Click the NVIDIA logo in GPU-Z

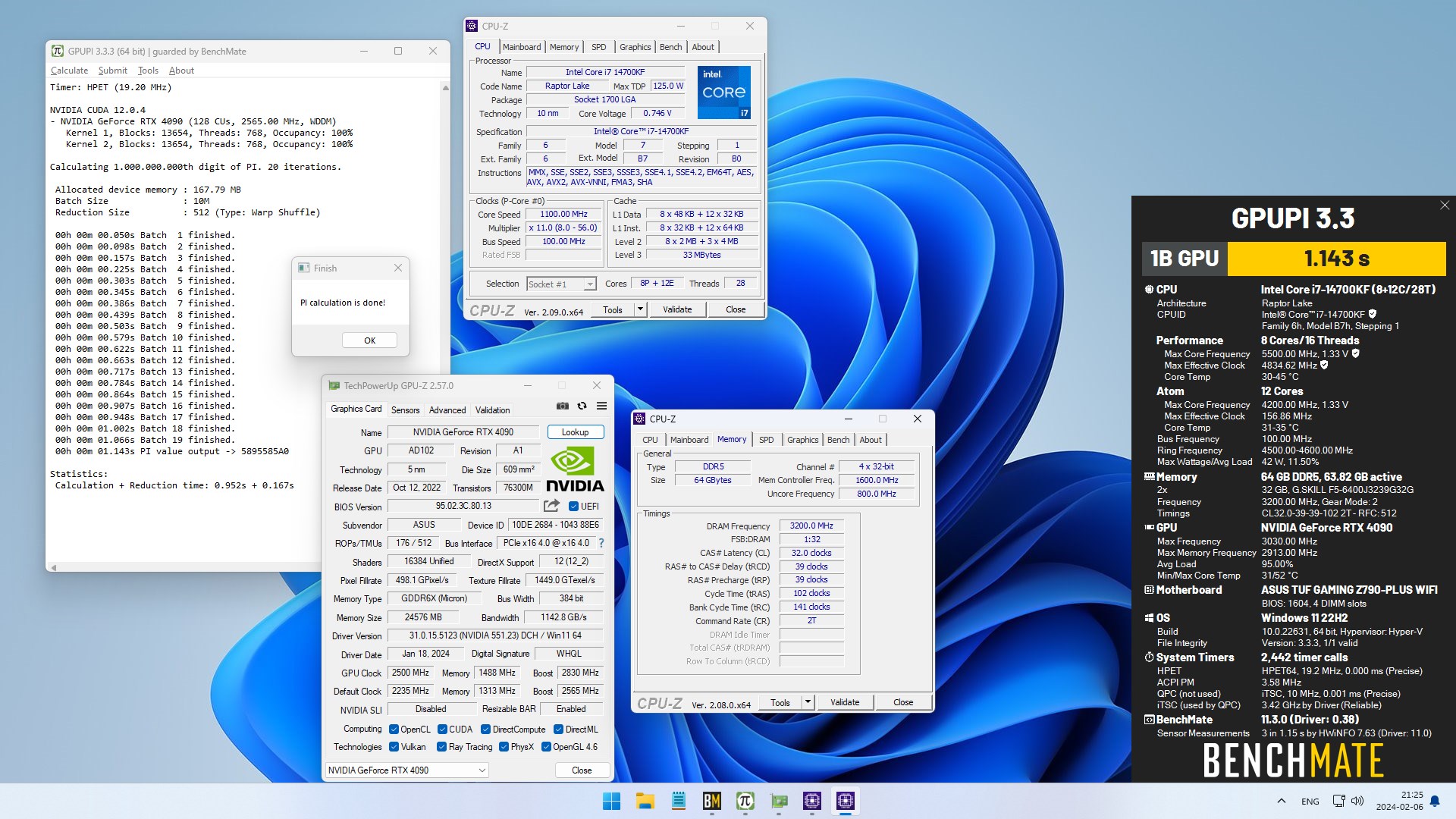(x=575, y=470)
